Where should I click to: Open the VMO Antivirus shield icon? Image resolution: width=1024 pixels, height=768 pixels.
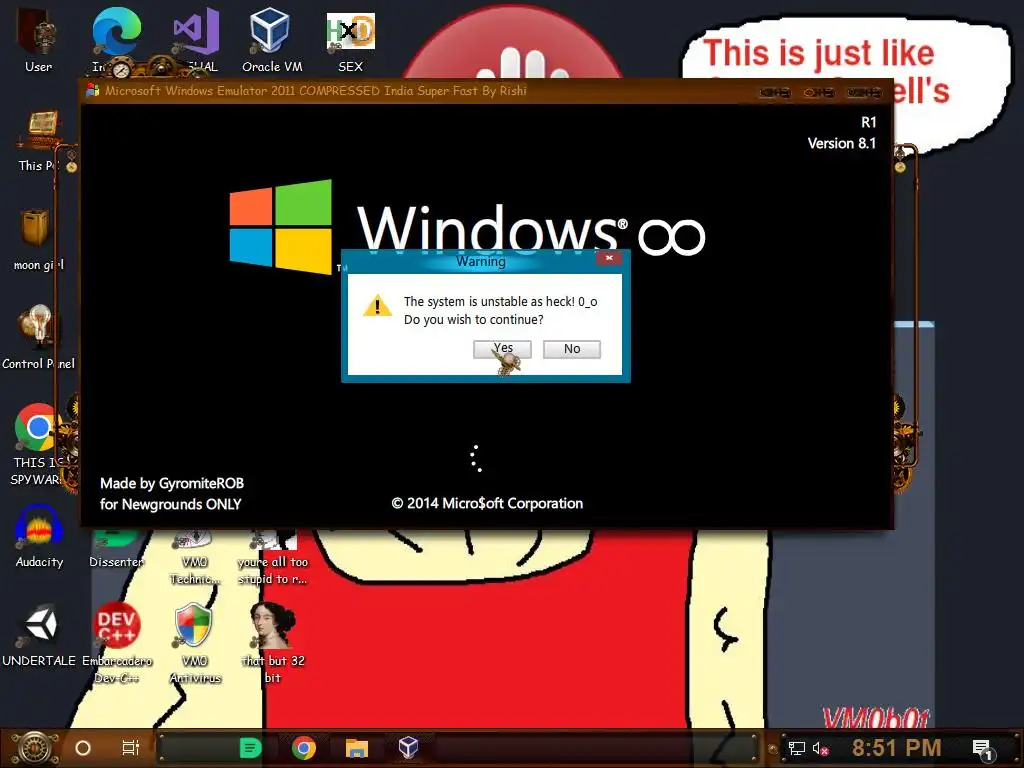coord(195,643)
